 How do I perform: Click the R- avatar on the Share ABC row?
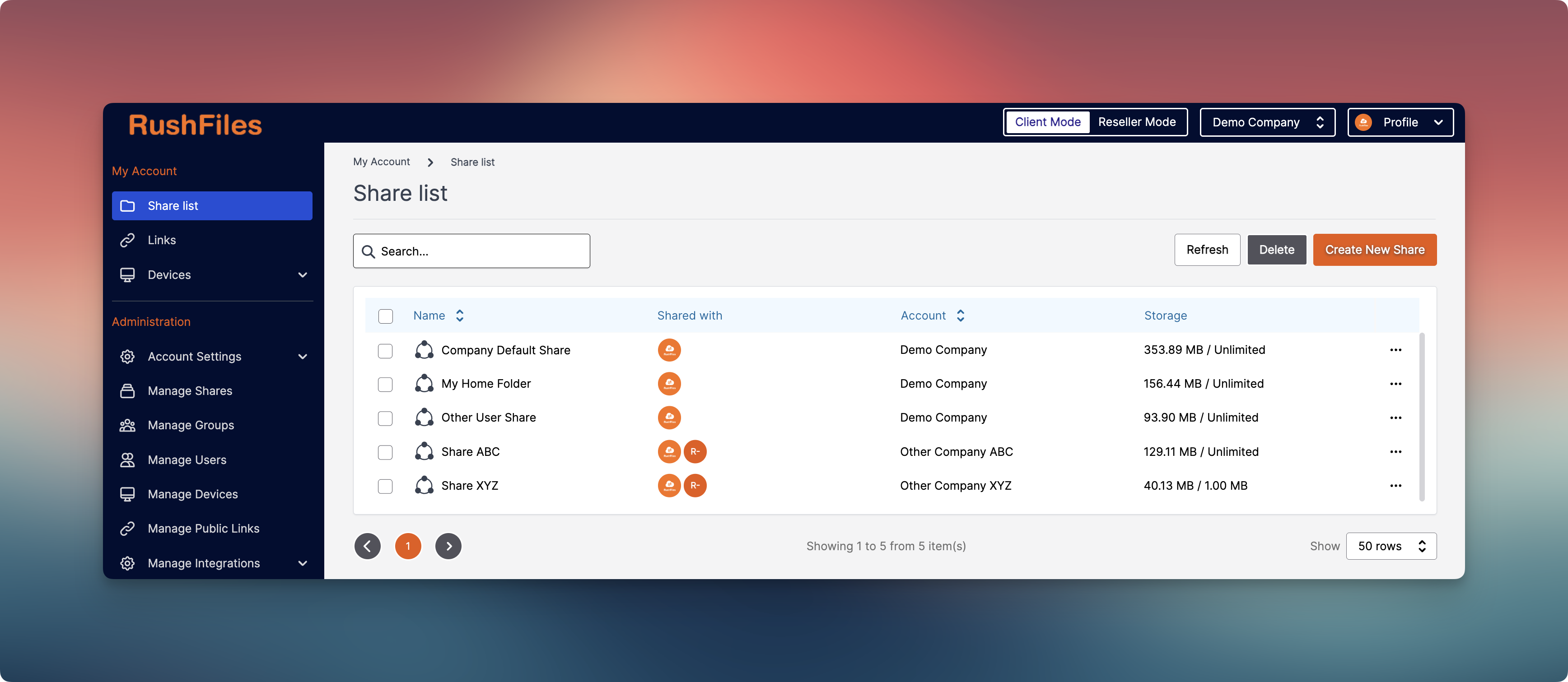pyautogui.click(x=695, y=451)
